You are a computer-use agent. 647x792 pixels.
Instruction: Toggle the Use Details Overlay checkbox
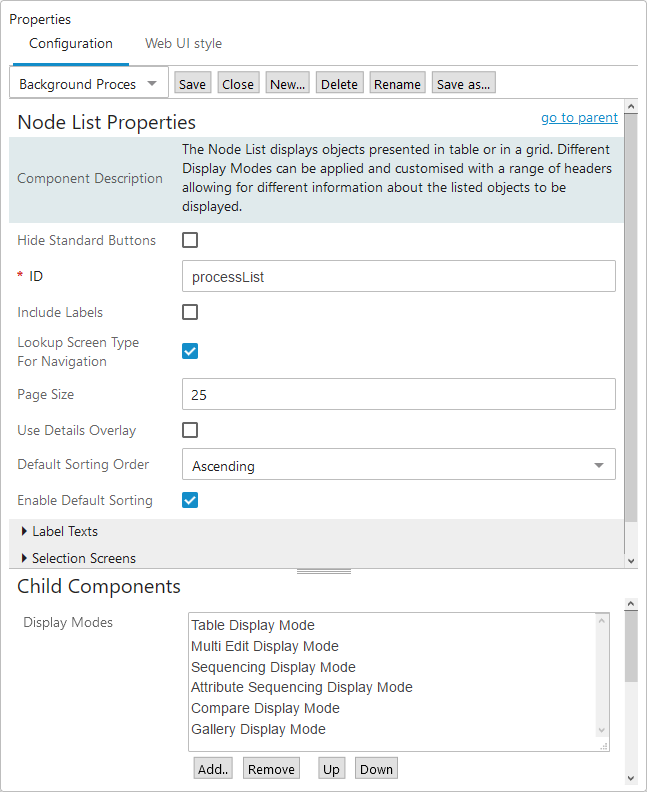(x=190, y=430)
